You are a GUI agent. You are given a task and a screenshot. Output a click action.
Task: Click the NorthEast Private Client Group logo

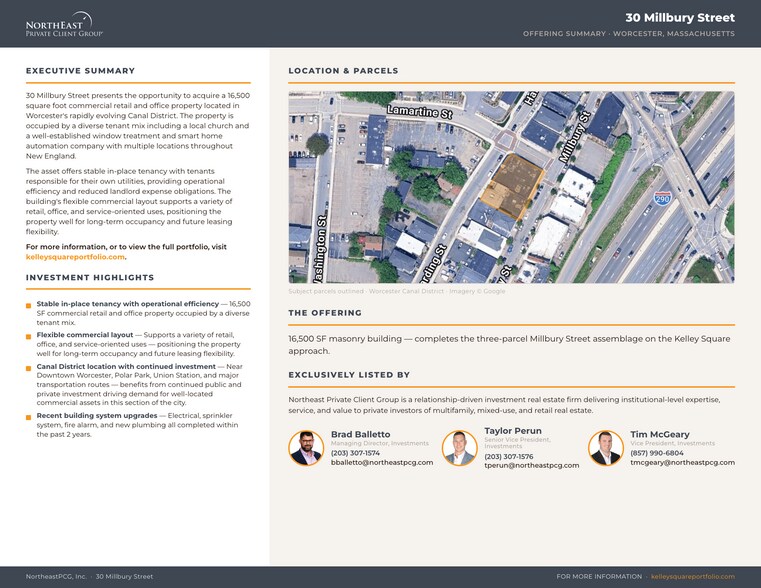(64, 25)
